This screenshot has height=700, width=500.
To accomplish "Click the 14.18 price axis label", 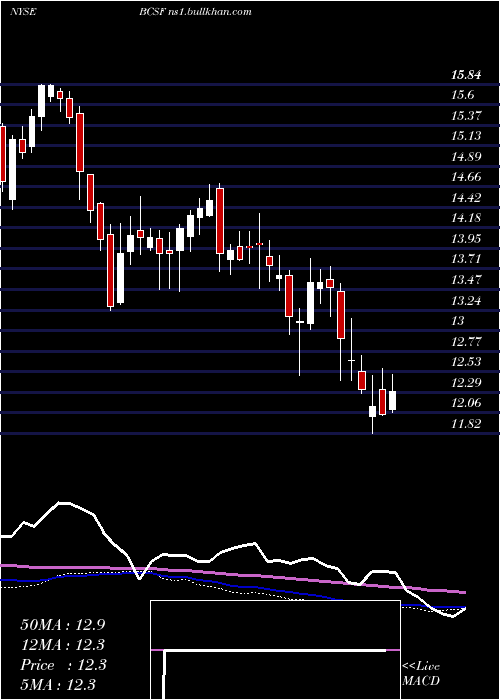I will (x=466, y=218).
